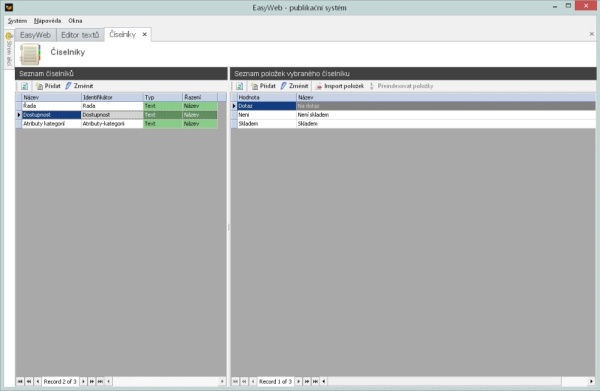Select the Řada row name cell
This screenshot has height=391, width=600.
click(52, 106)
